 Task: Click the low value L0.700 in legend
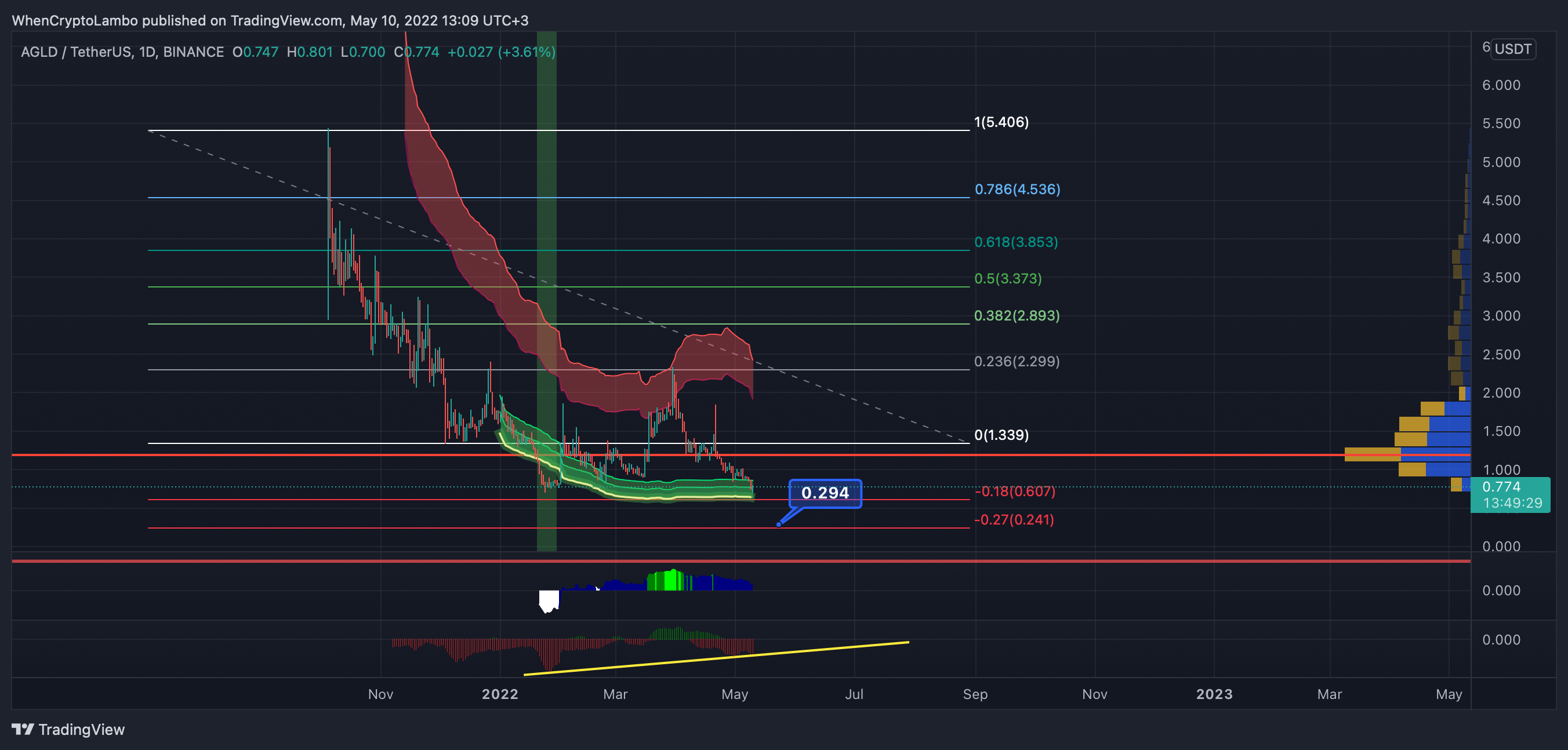click(x=363, y=52)
